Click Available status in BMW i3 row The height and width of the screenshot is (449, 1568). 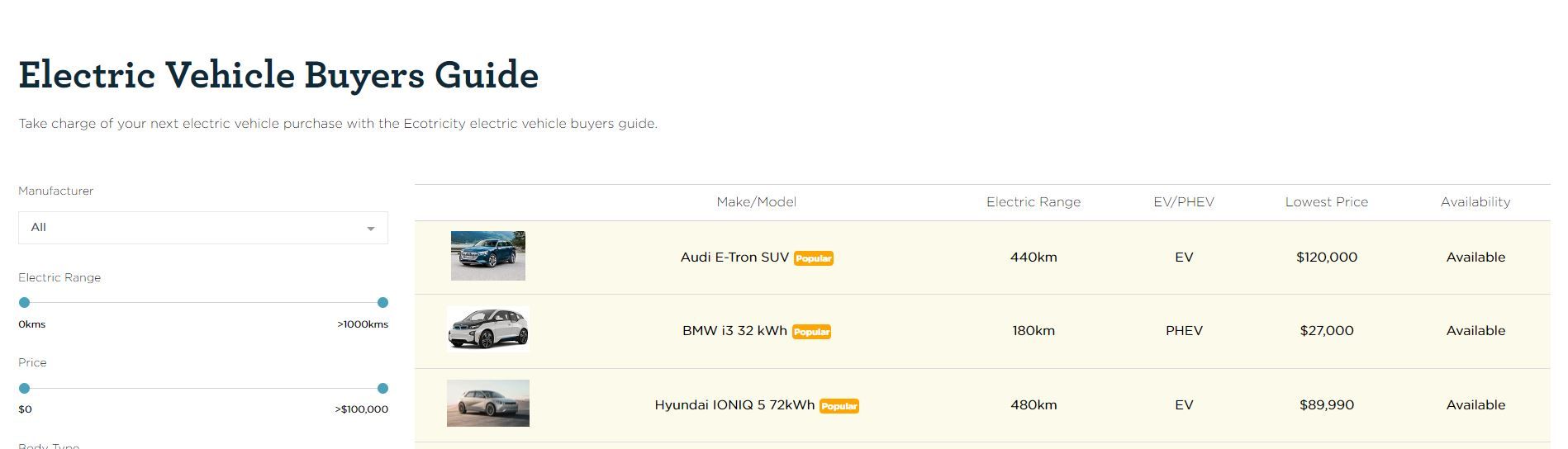pos(1475,331)
